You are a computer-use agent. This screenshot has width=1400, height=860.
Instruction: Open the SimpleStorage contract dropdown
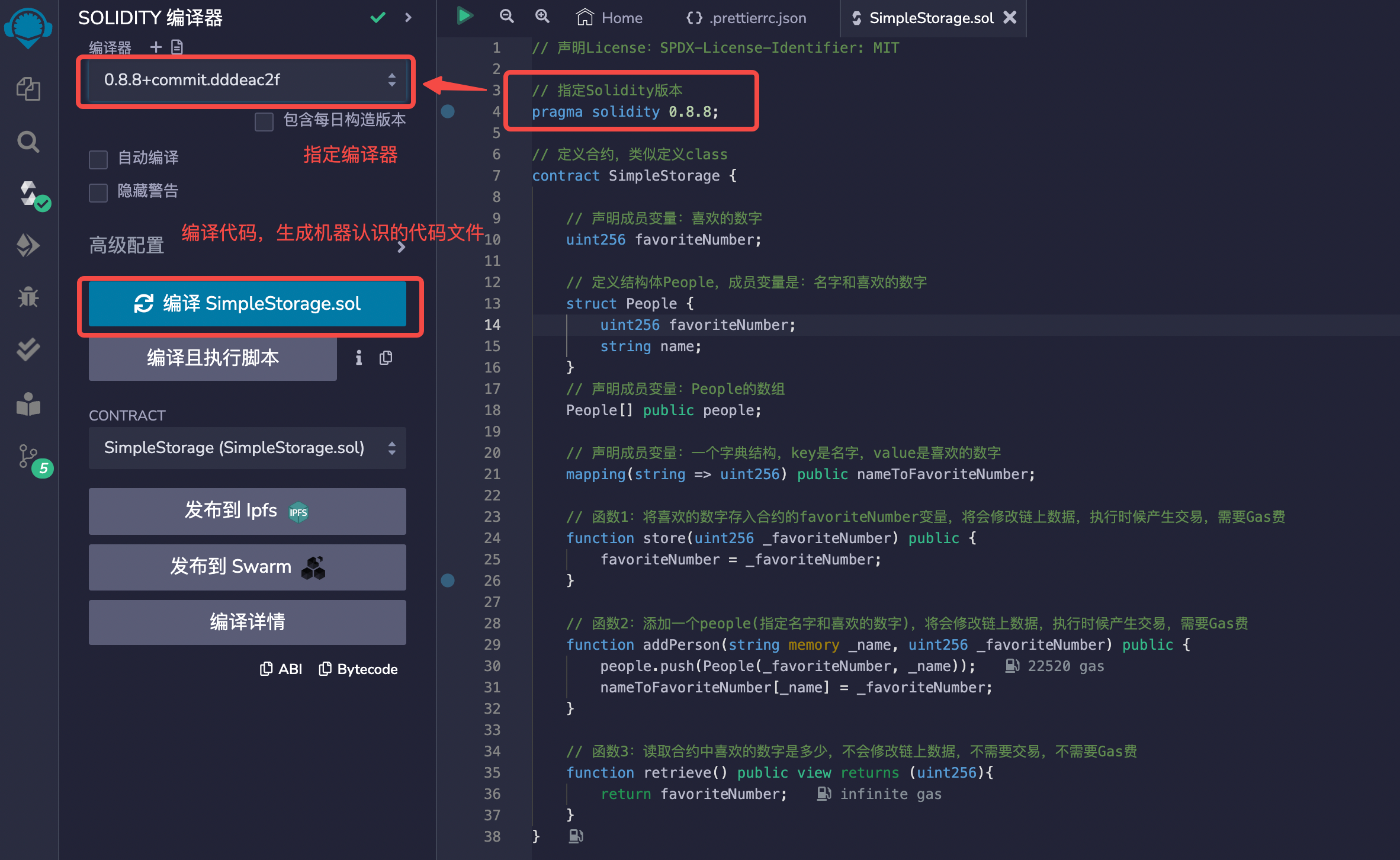[246, 448]
